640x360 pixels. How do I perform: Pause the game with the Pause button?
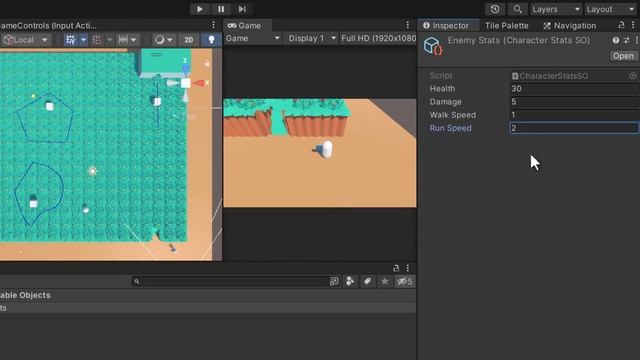pos(221,9)
